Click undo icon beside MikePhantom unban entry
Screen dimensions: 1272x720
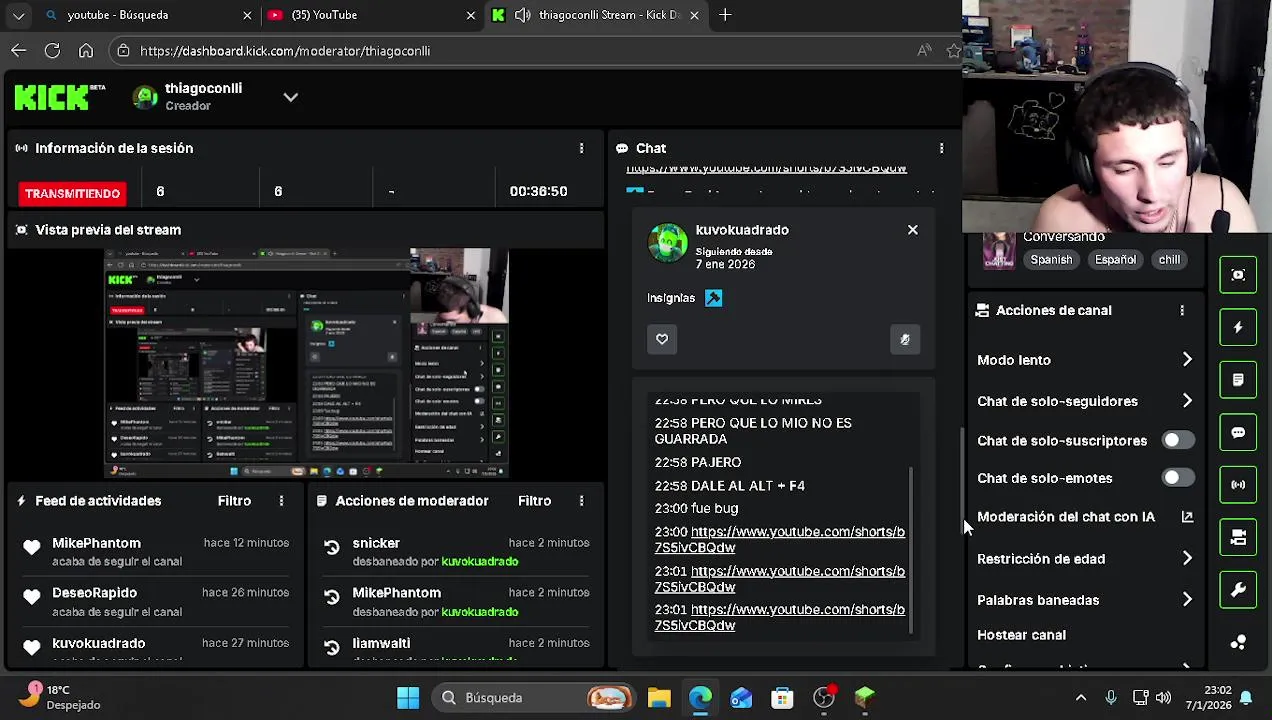(x=332, y=597)
